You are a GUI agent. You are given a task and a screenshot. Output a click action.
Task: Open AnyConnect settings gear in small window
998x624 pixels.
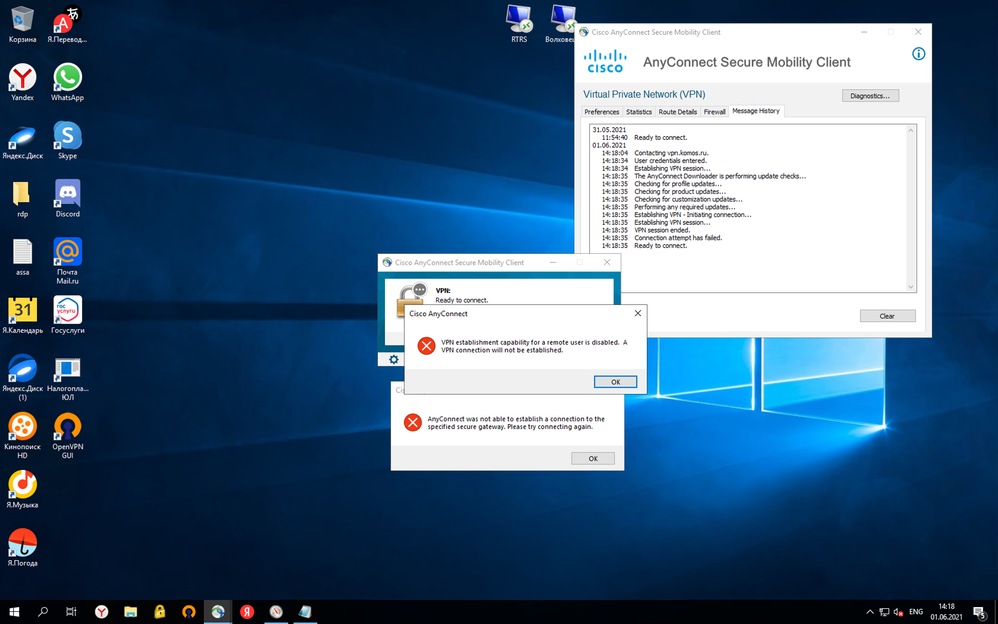[393, 360]
